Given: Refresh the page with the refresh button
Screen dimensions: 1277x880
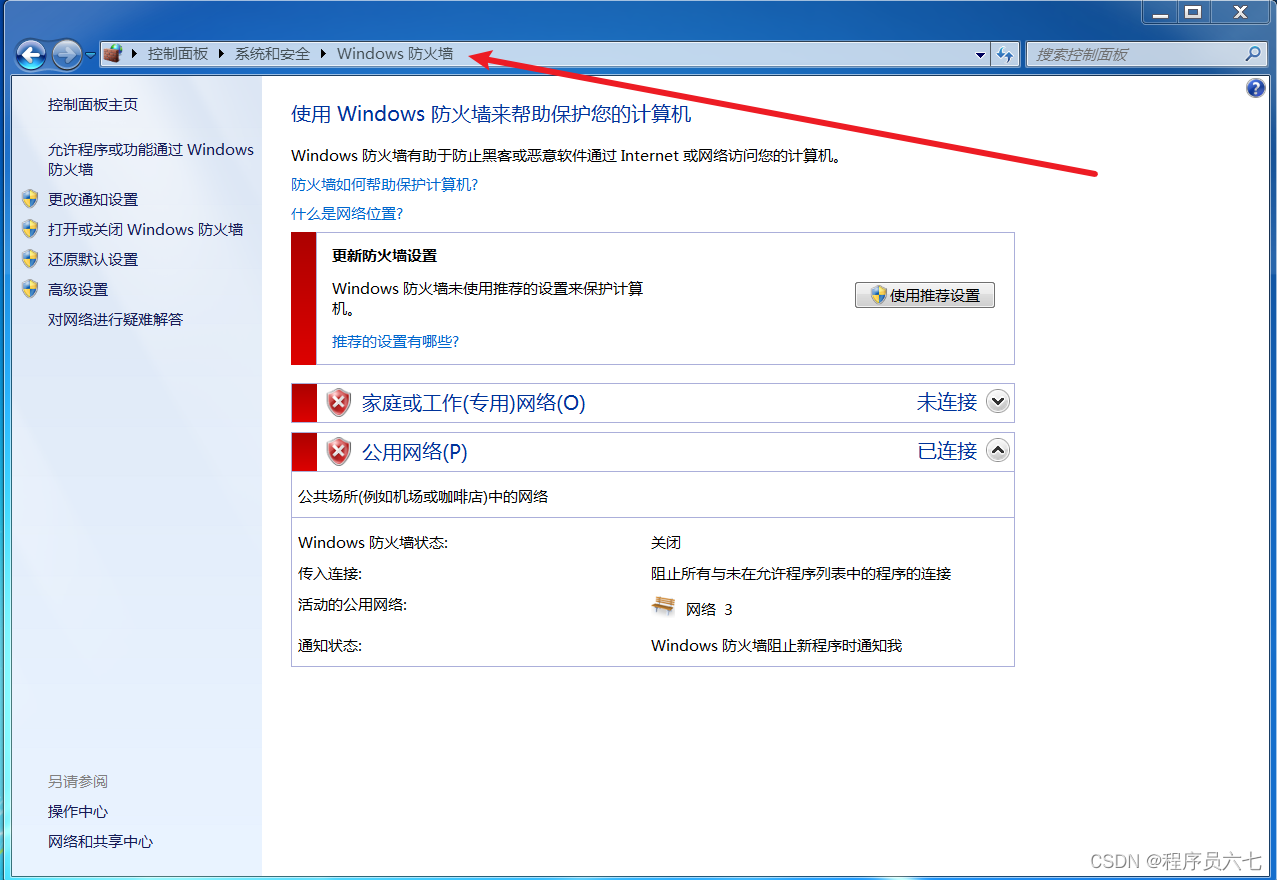Looking at the screenshot, I should 1005,55.
